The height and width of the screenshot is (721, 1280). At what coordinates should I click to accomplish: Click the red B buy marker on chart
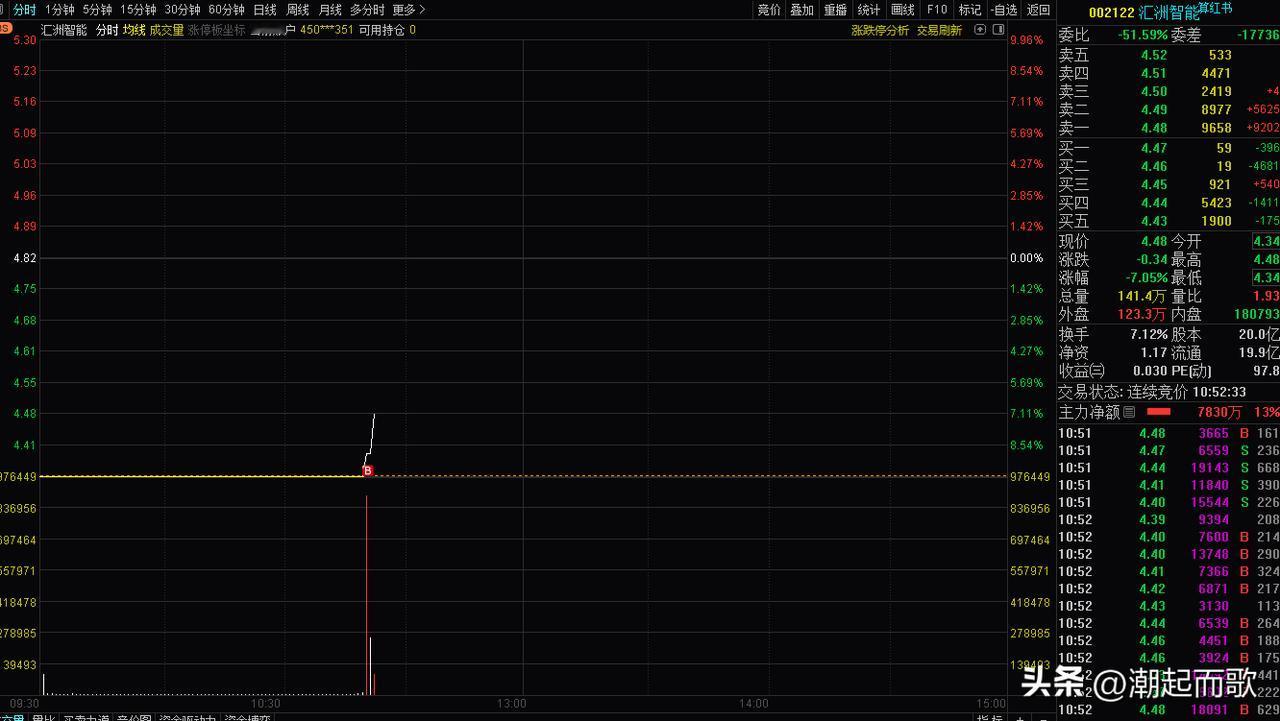[x=367, y=470]
